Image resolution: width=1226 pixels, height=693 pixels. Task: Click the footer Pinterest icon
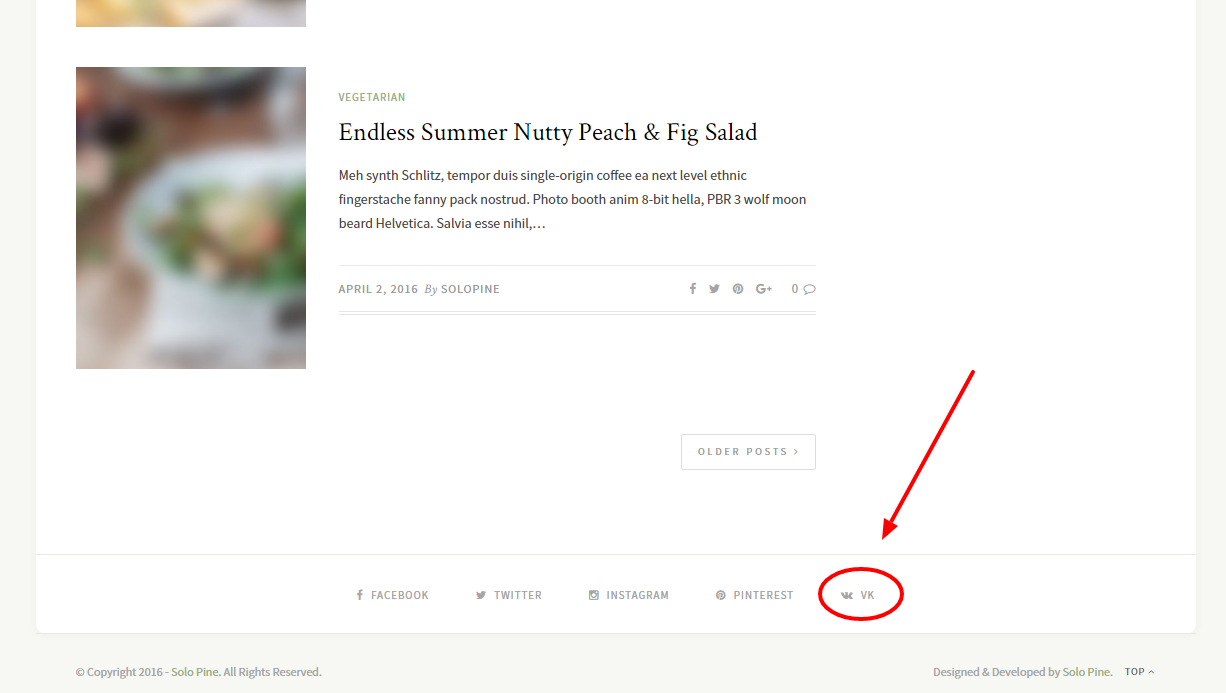coord(721,595)
